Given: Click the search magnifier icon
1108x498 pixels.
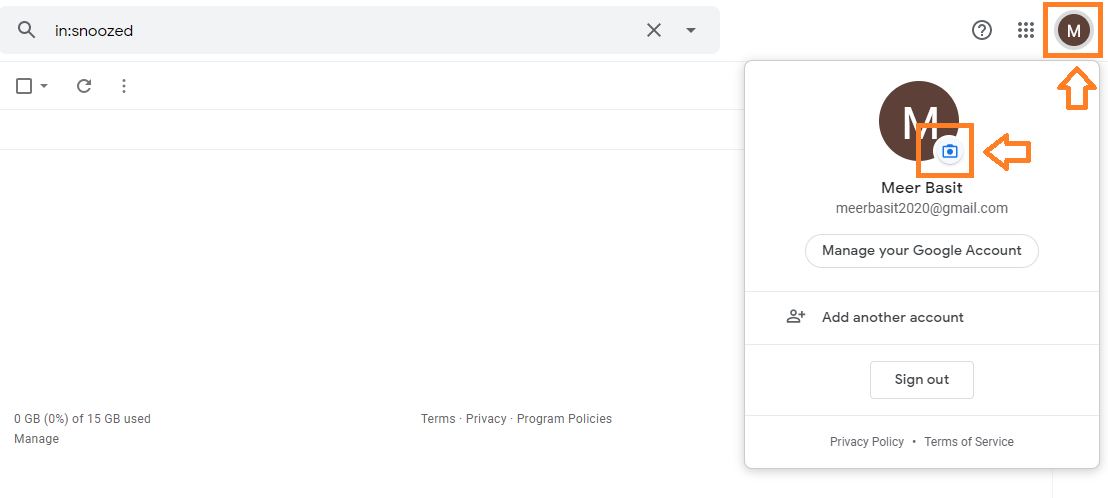Looking at the screenshot, I should tap(26, 30).
